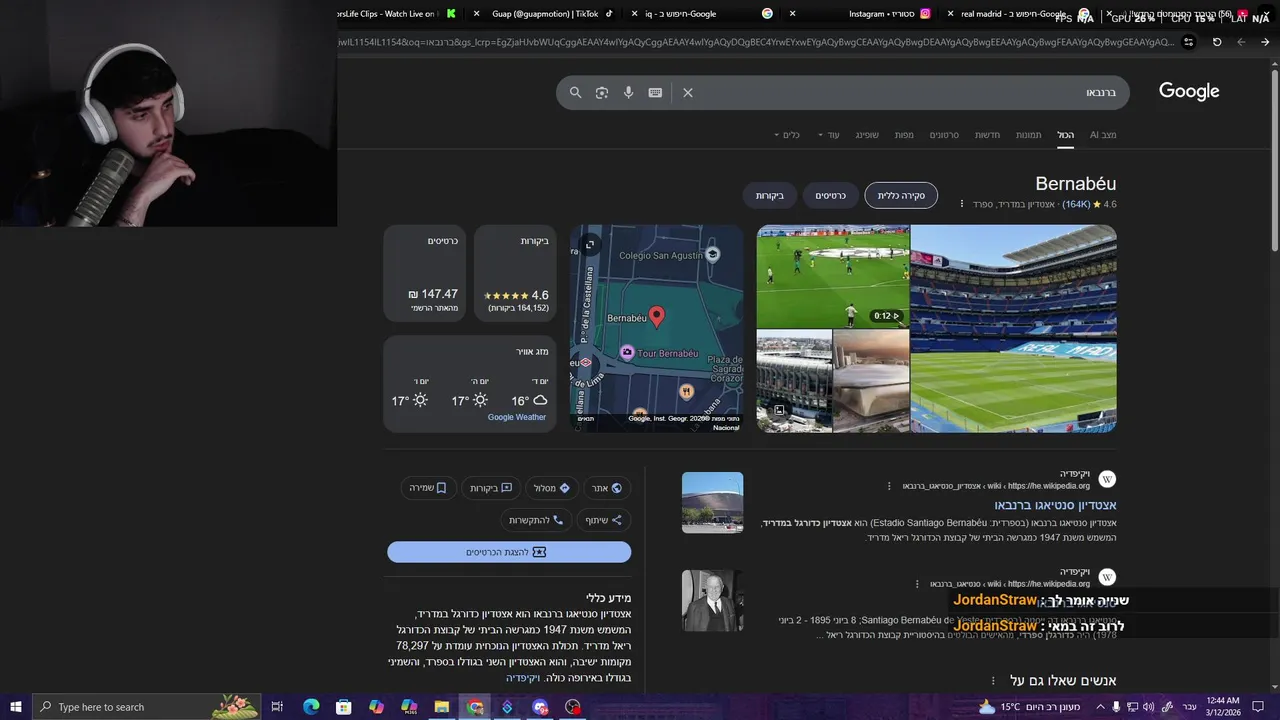Viewport: 1280px width, 720px height.
Task: Switch to the Kick Clips browser tab
Action: 395,14
